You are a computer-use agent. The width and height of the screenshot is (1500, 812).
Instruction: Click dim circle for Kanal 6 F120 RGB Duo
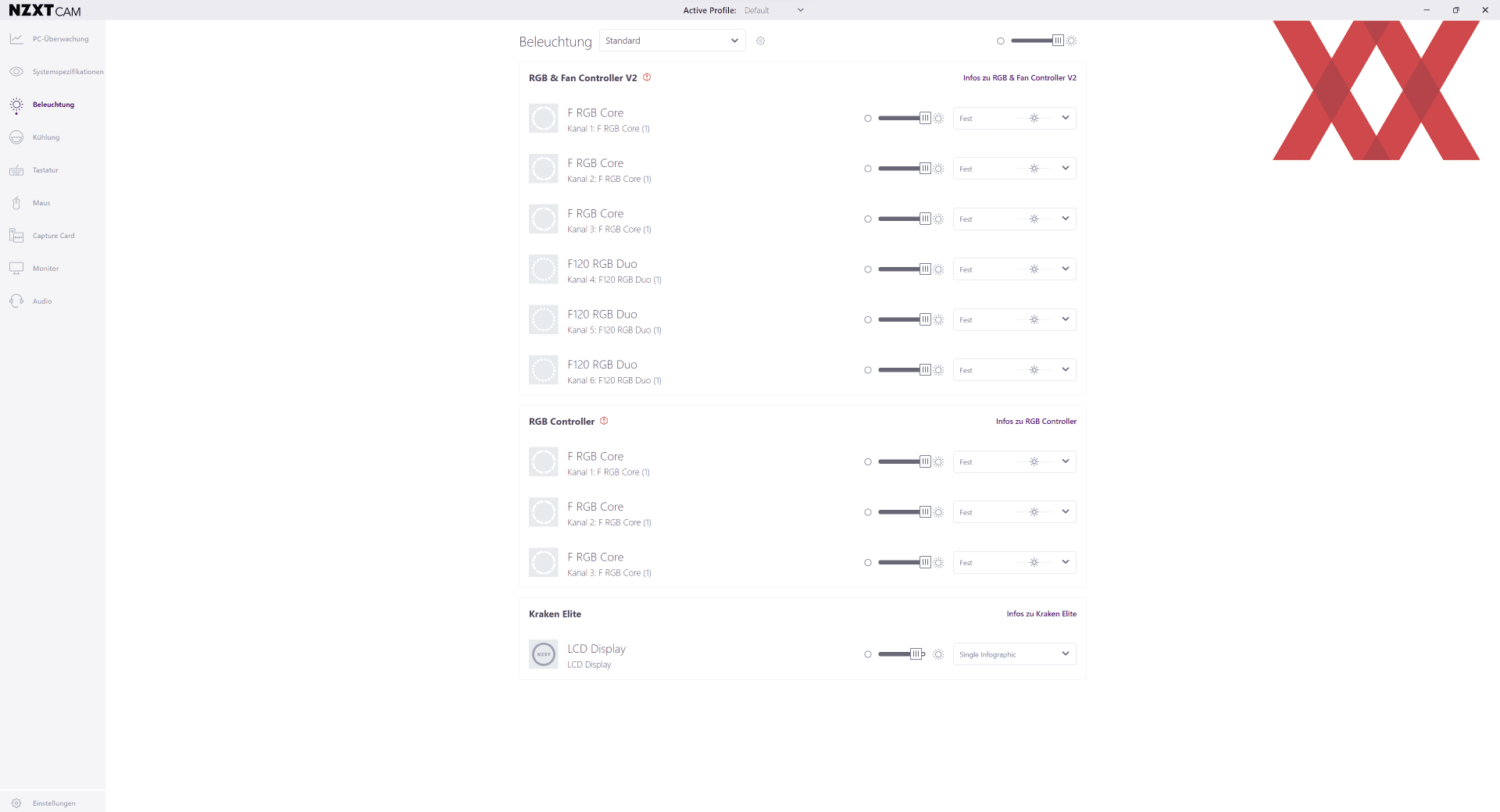pyautogui.click(x=868, y=370)
